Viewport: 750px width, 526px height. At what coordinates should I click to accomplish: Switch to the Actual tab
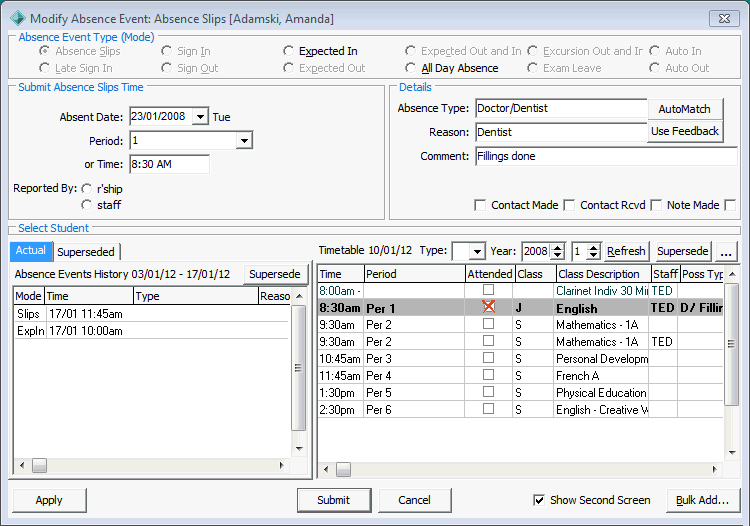[x=31, y=251]
